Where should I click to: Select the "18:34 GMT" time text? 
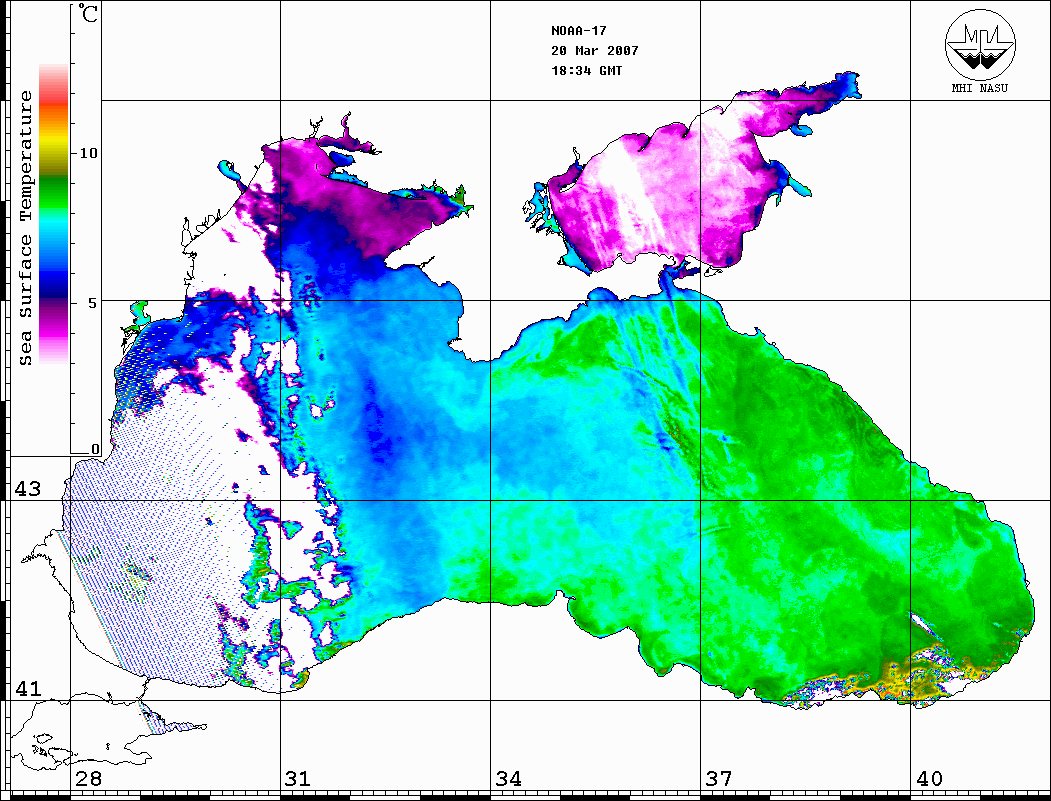pyautogui.click(x=586, y=71)
